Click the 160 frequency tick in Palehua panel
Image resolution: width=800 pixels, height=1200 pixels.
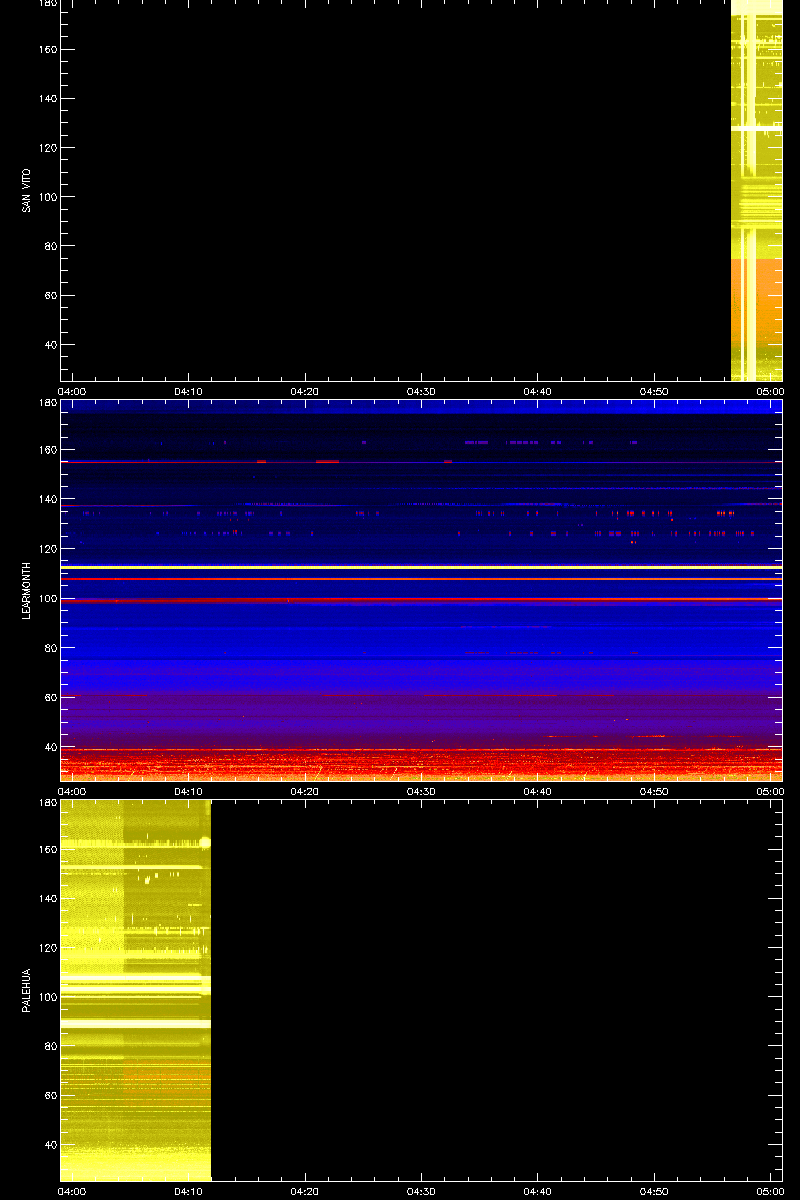(47, 850)
